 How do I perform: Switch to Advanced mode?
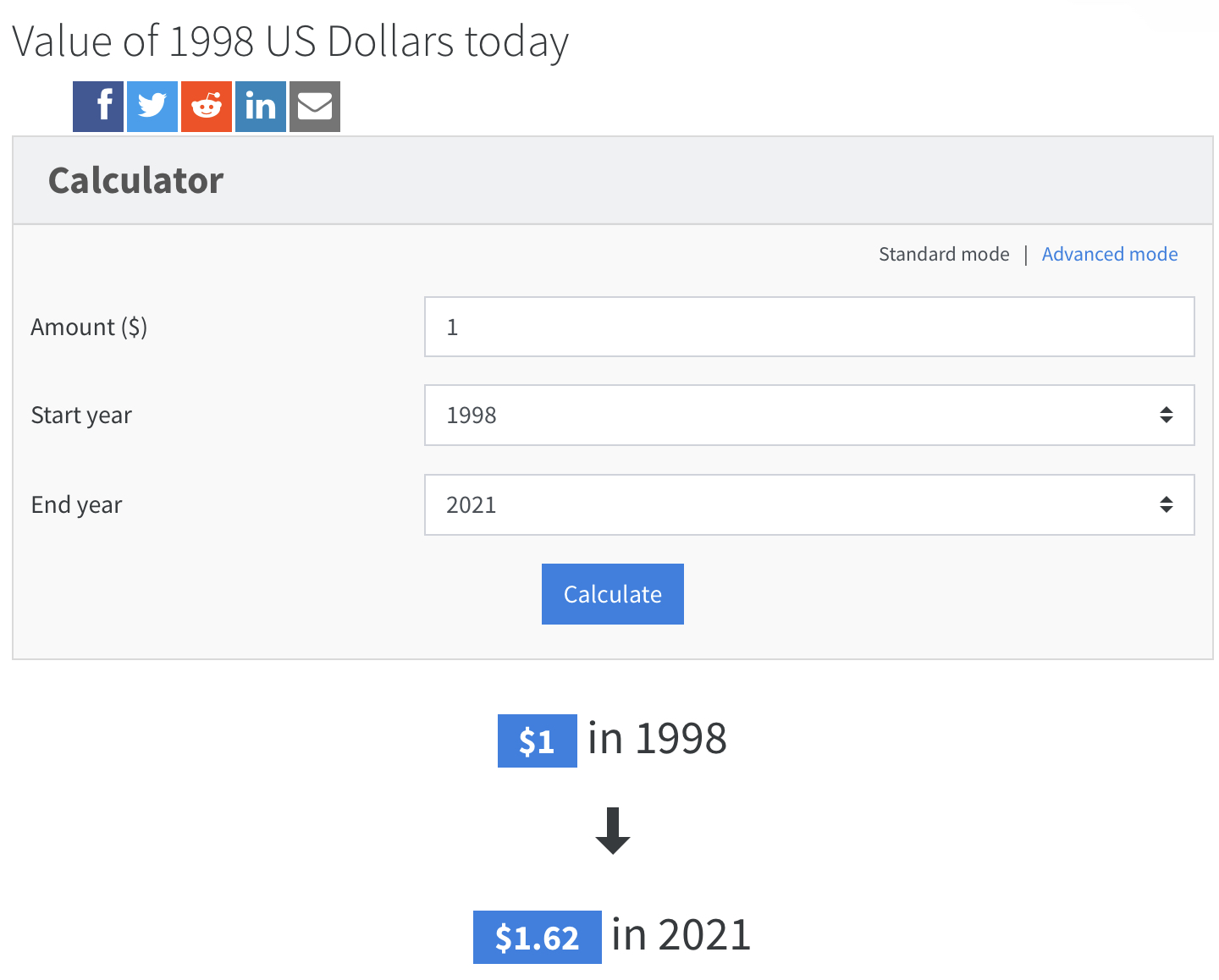click(x=1110, y=254)
